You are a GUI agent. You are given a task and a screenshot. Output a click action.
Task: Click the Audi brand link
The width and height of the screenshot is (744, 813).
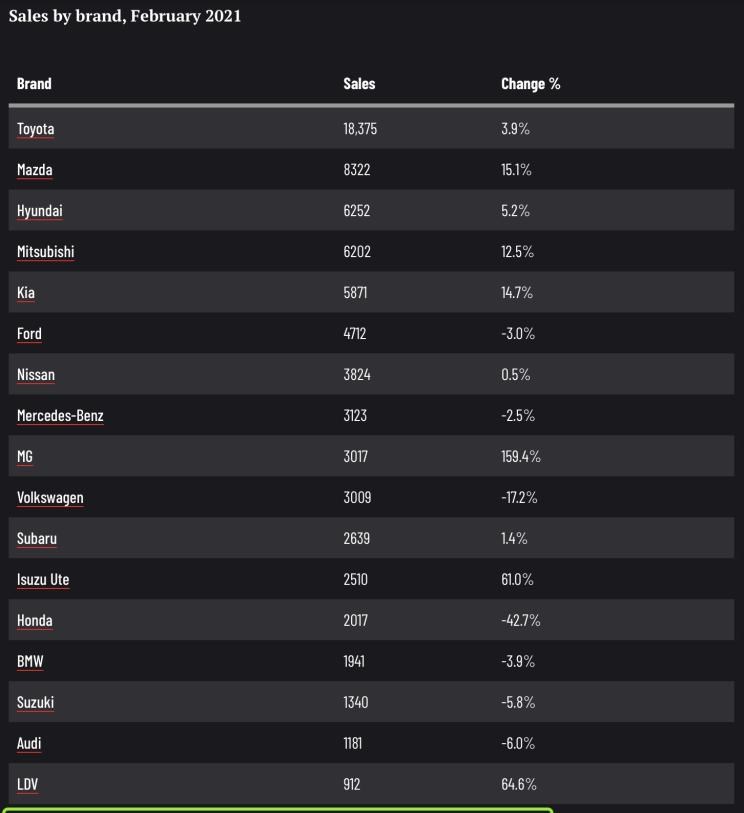(x=29, y=743)
